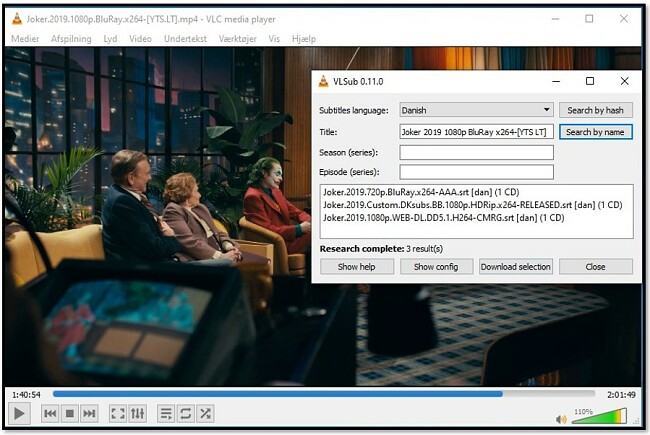Screen dimensions: 650x435
Task: Open the Hjælp menu
Action: coord(304,39)
